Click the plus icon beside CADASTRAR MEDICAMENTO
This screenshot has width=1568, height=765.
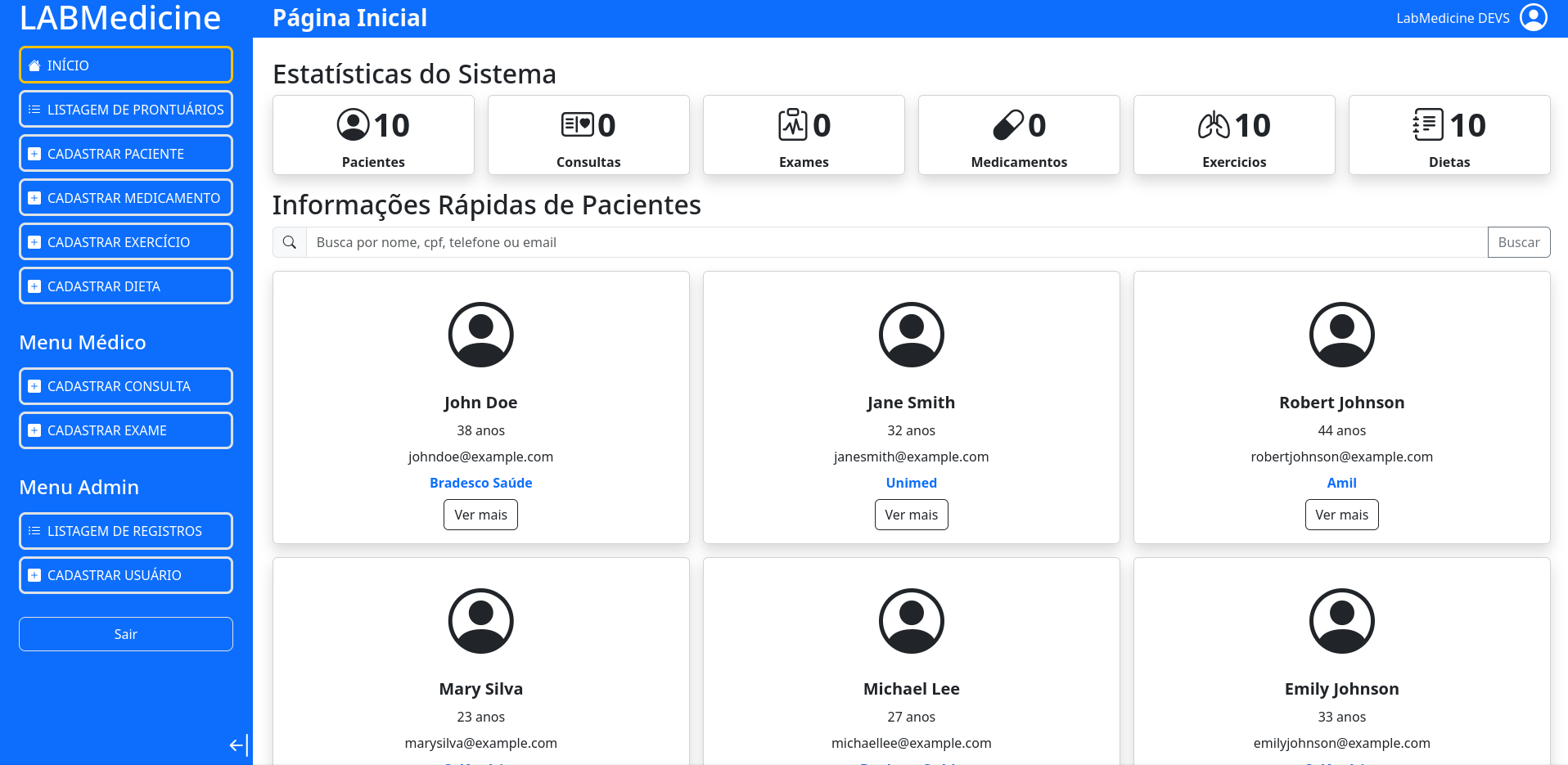(34, 198)
